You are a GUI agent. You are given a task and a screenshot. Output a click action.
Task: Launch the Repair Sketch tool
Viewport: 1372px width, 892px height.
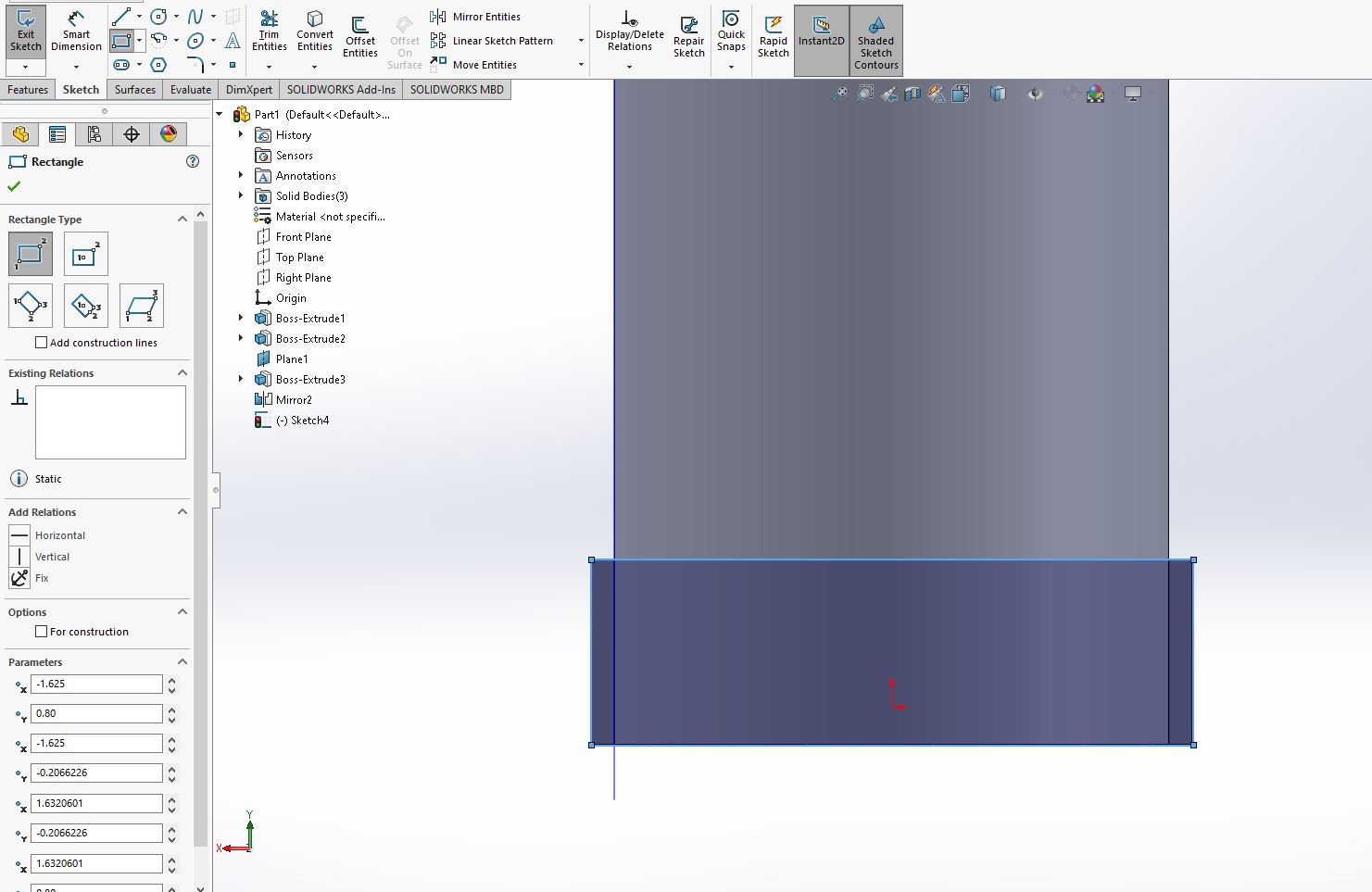coord(688,36)
